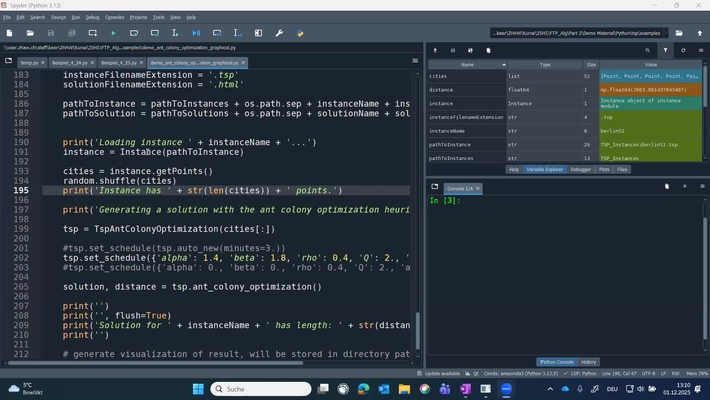
Task: Switch to the Plots tab
Action: (603, 169)
